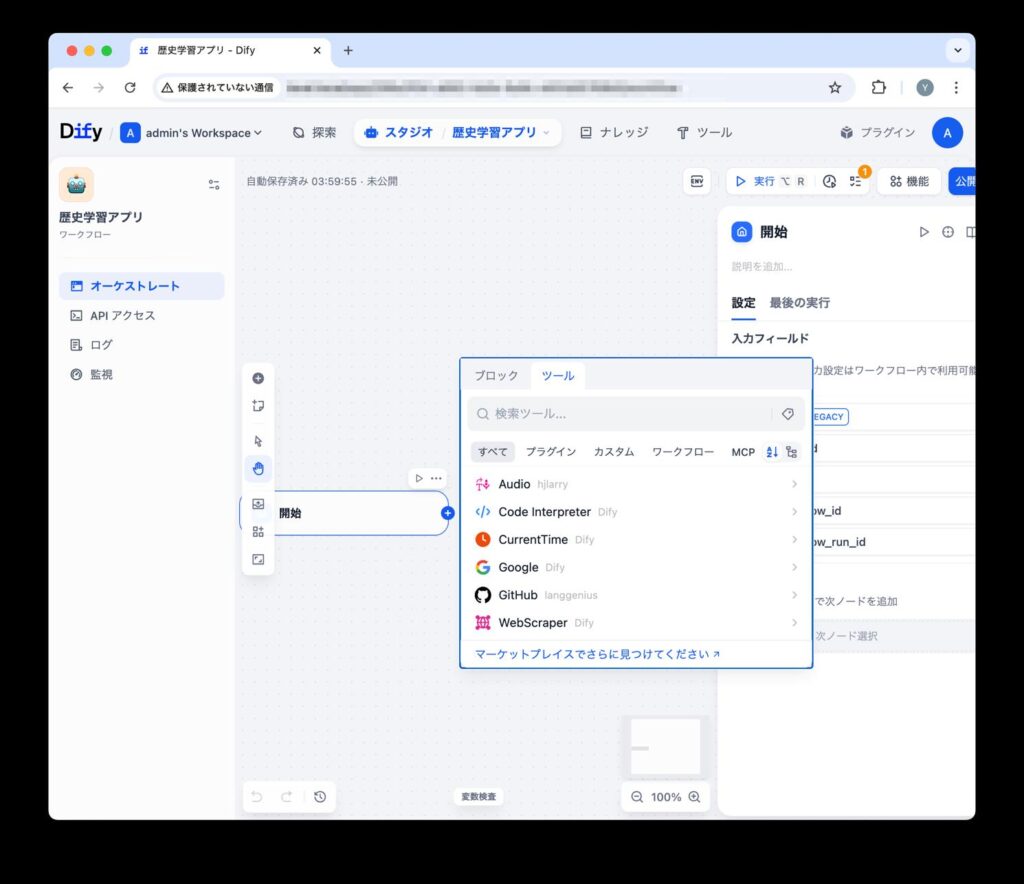
Task: Click zoom in magnifier icon
Action: pos(695,797)
